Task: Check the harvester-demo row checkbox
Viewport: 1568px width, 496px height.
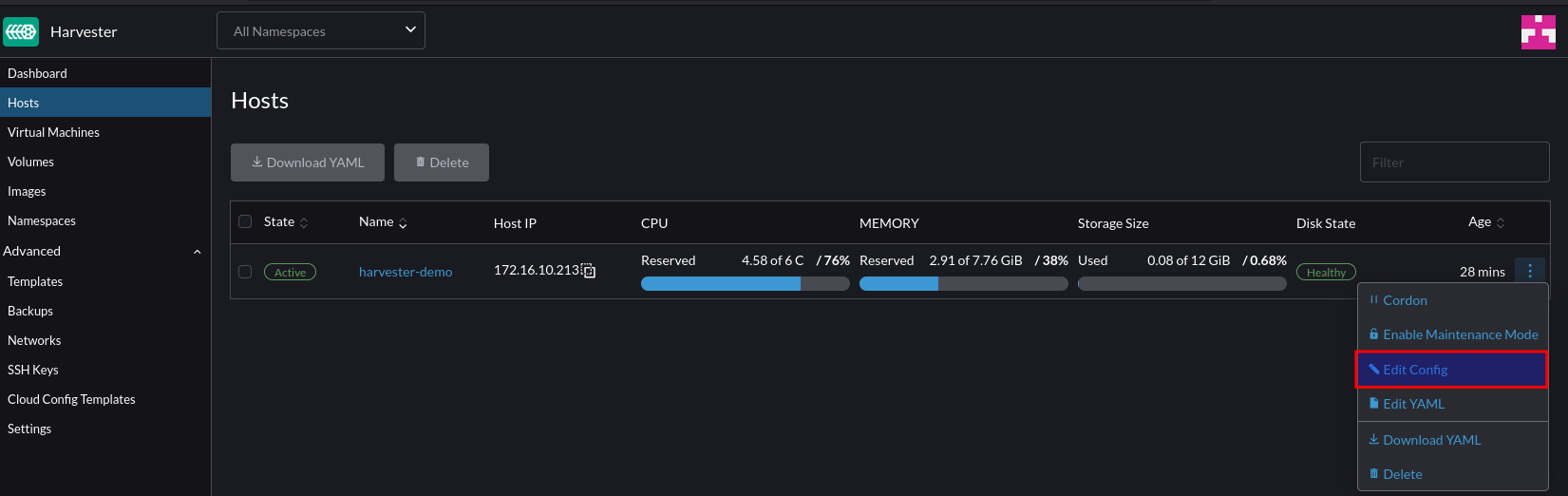Action: pos(245,272)
